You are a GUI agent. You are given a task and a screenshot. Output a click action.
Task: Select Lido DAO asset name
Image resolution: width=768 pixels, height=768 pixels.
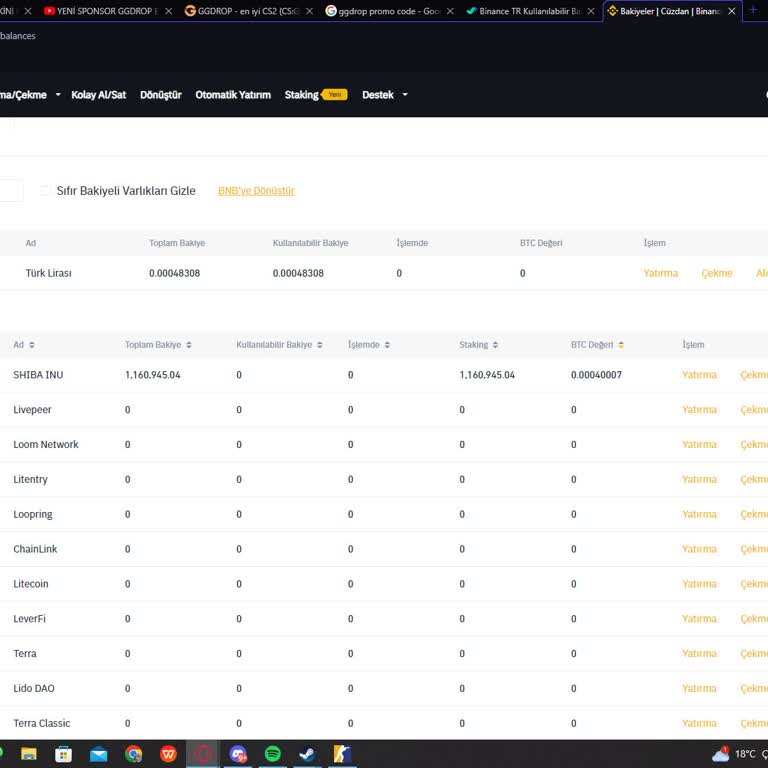click(x=34, y=688)
